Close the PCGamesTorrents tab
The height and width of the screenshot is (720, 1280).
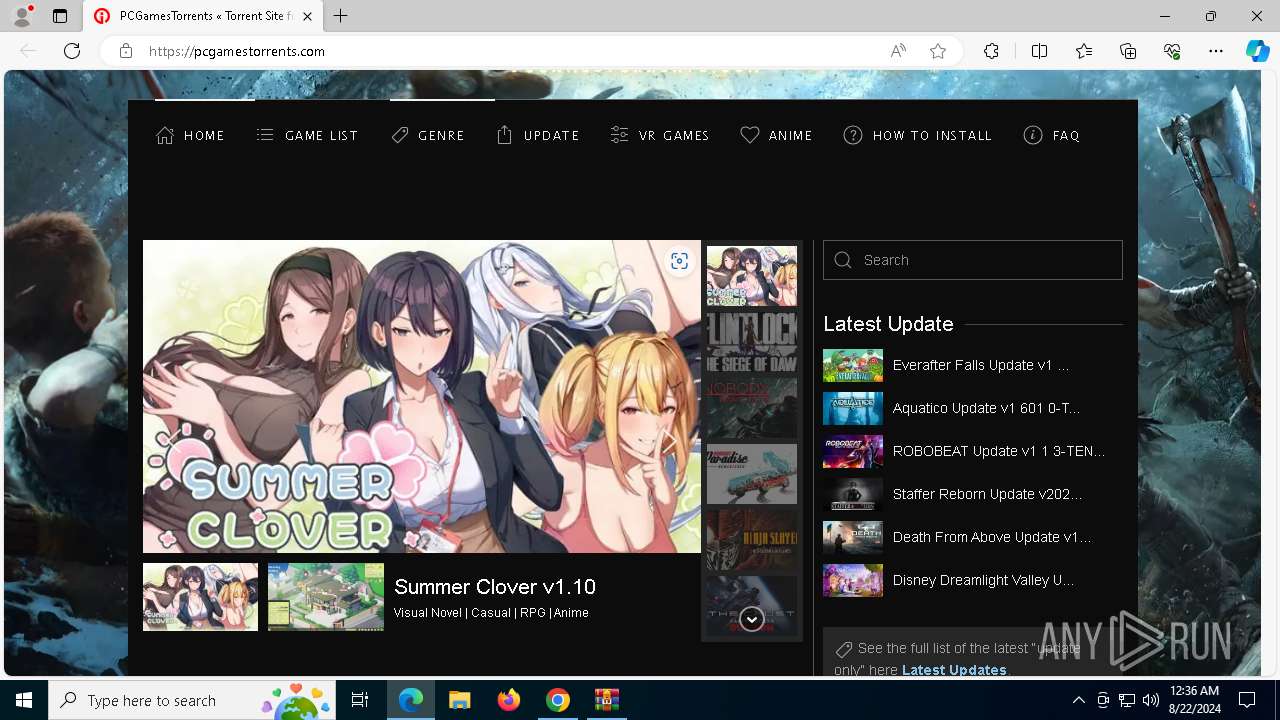tap(308, 16)
